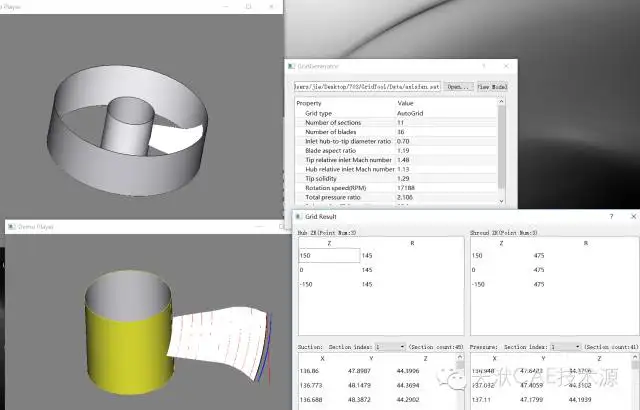Click the Z value 0 in Hub table

pyautogui.click(x=301, y=270)
